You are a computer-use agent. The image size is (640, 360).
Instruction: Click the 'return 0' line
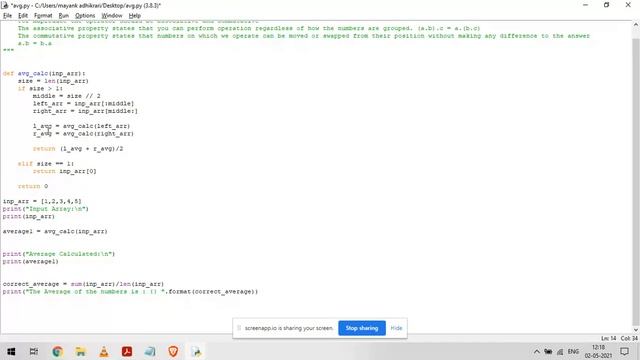[x=33, y=186]
